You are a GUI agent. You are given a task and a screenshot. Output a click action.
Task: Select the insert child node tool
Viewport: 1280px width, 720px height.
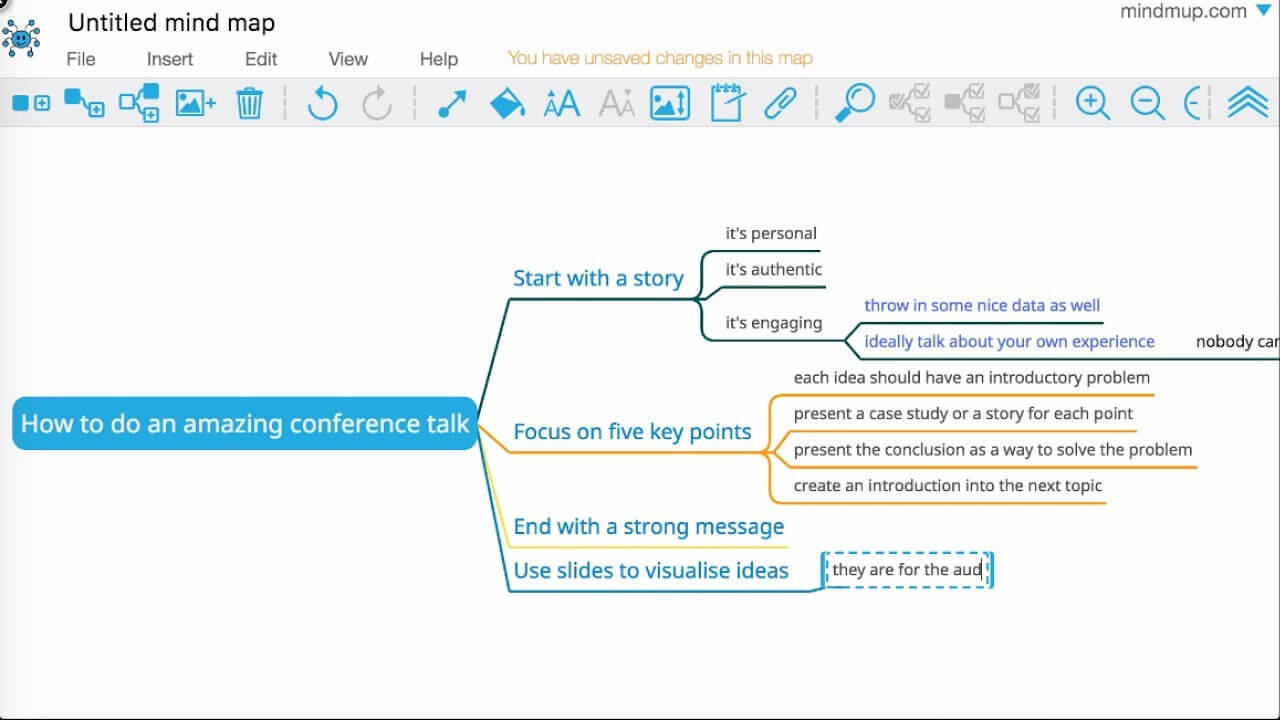tap(85, 103)
